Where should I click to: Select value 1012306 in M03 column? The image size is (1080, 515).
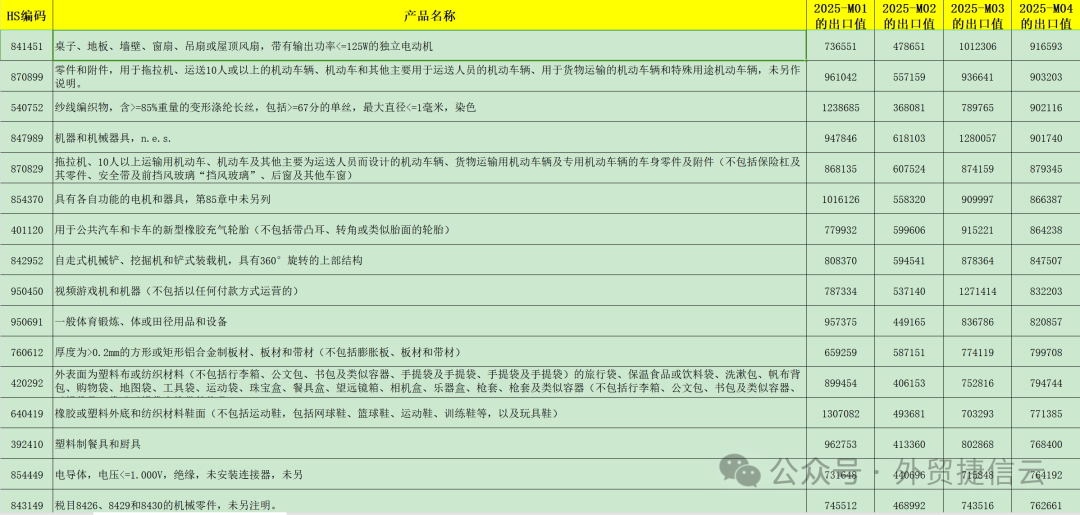pyautogui.click(x=976, y=46)
